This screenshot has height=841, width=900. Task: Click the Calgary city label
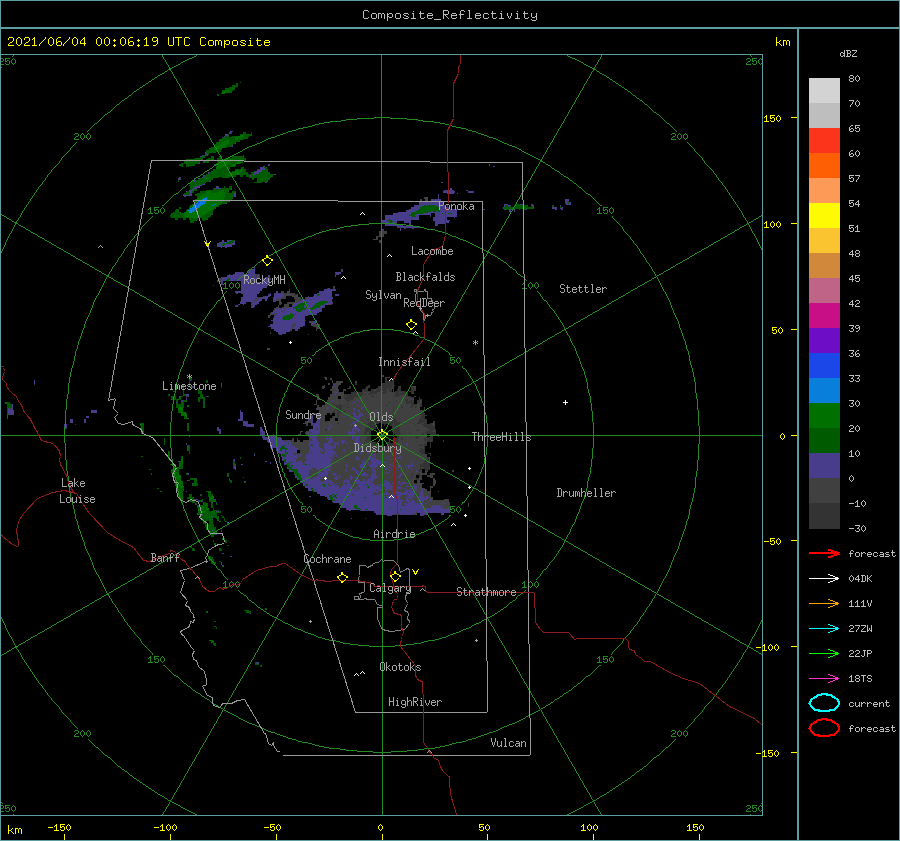pyautogui.click(x=390, y=588)
